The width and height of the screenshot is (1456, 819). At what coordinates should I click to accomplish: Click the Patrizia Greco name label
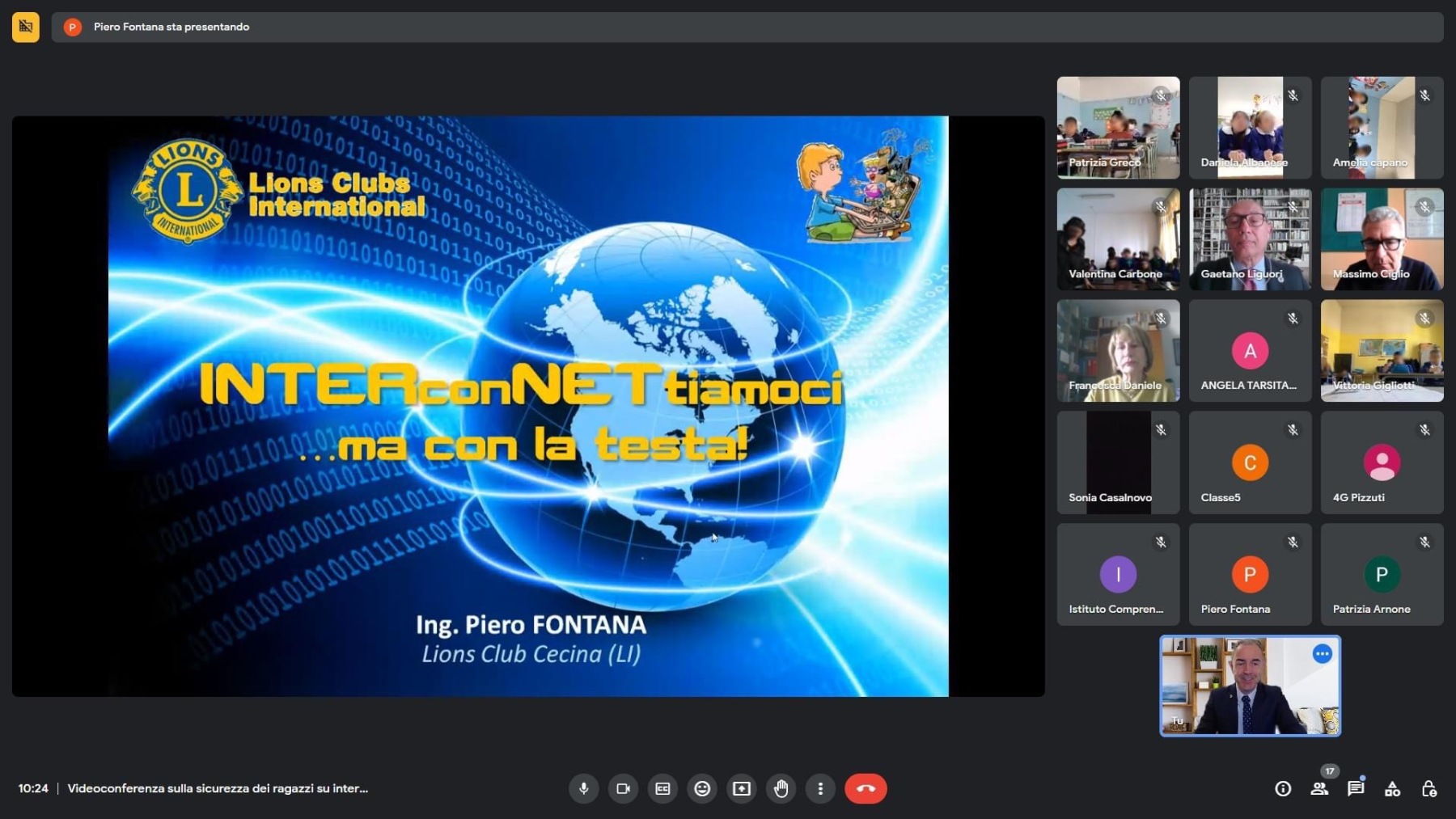point(1104,163)
